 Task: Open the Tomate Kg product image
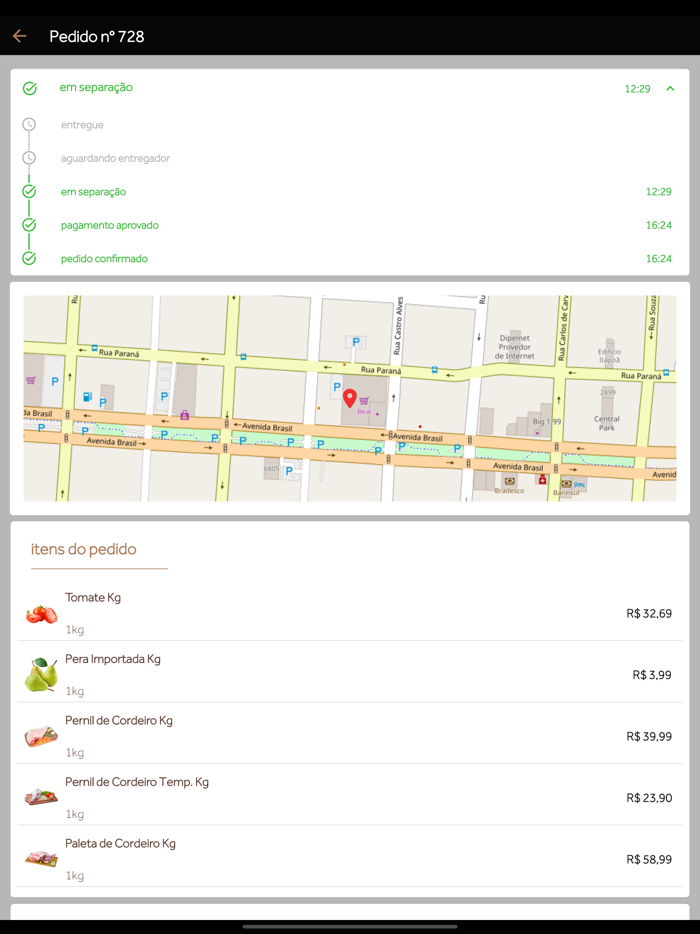click(x=41, y=614)
